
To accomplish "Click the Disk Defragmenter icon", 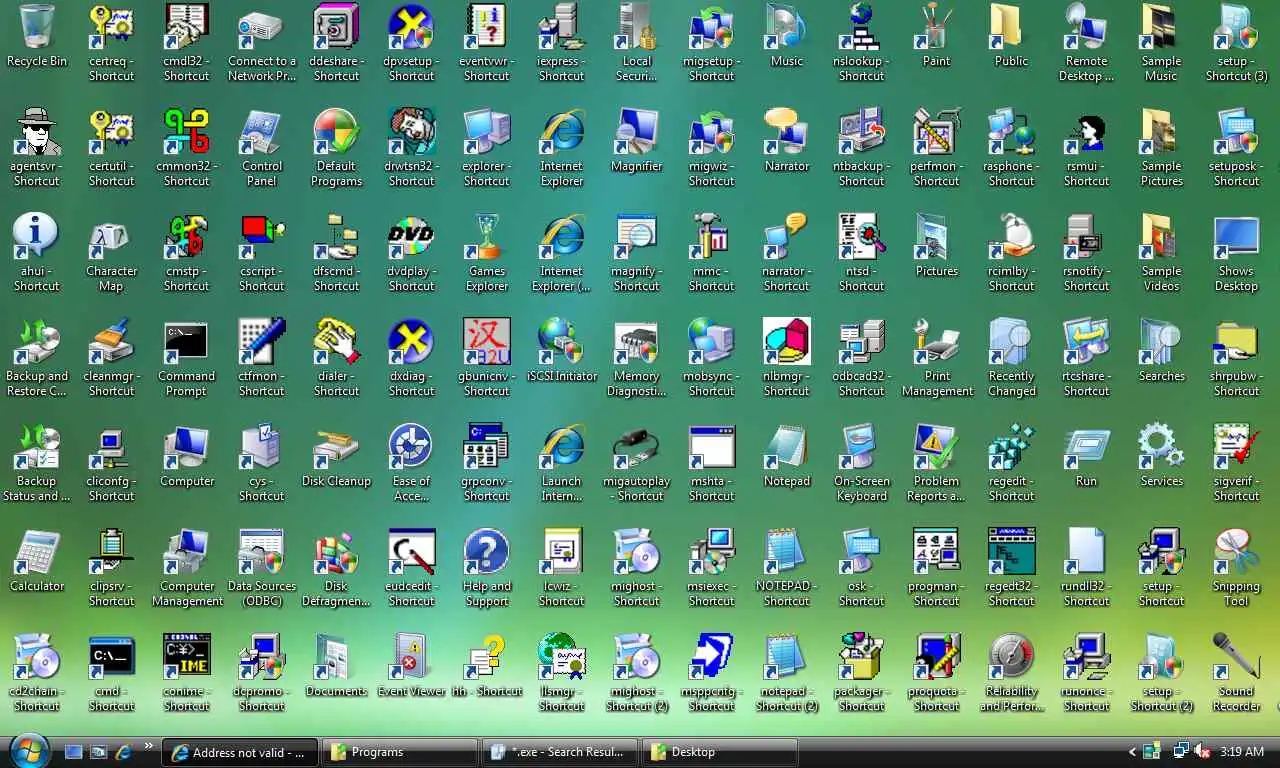I will pos(337,552).
